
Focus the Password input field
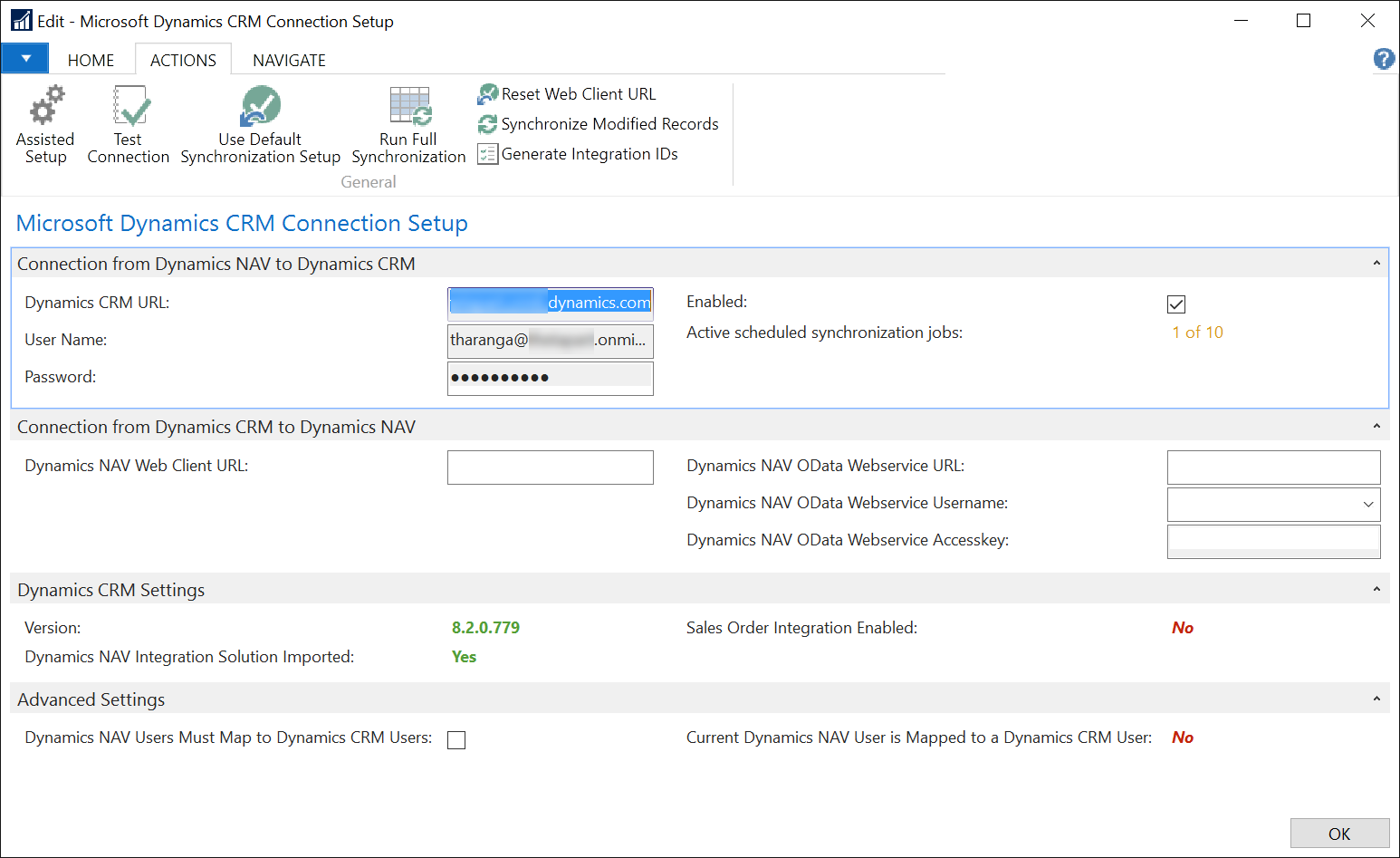tap(550, 378)
